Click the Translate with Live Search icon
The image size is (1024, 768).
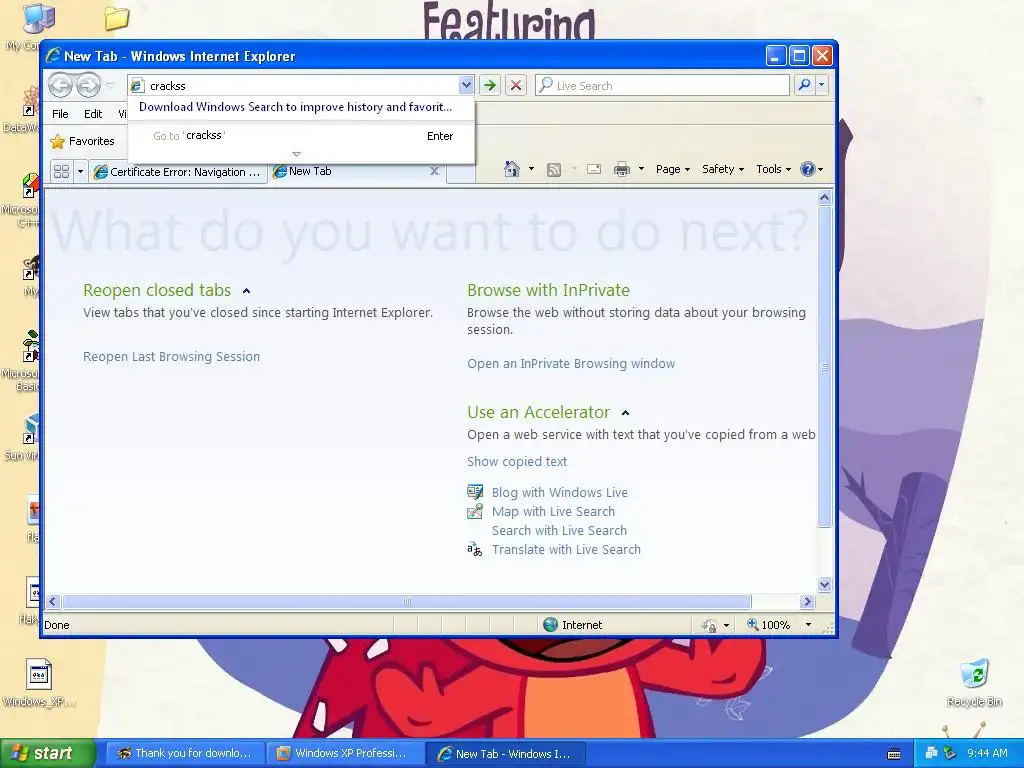(475, 549)
